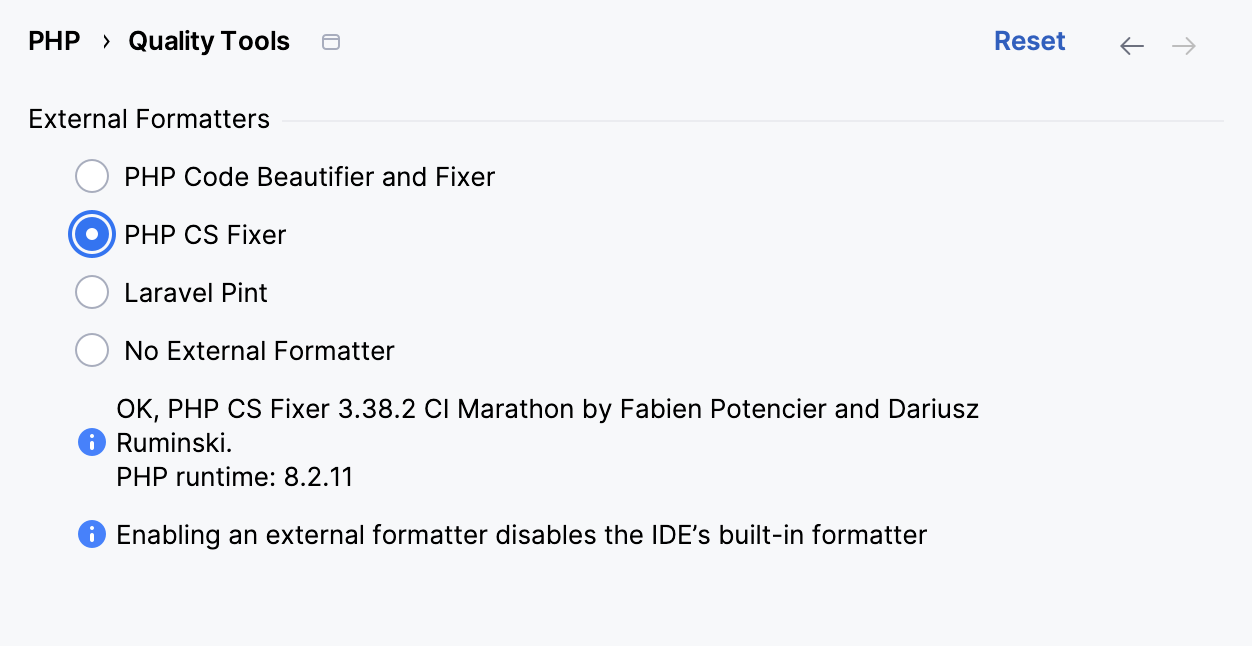
Task: Click the info icon beside the PHP CS Fixer version
Action: [91, 441]
